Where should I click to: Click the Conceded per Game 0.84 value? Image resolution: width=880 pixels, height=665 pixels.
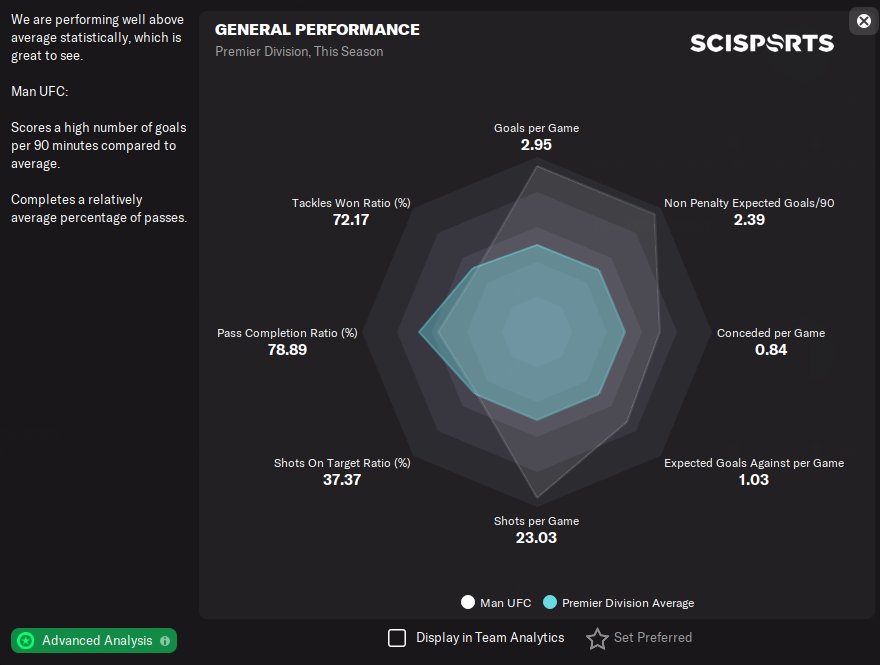point(771,350)
